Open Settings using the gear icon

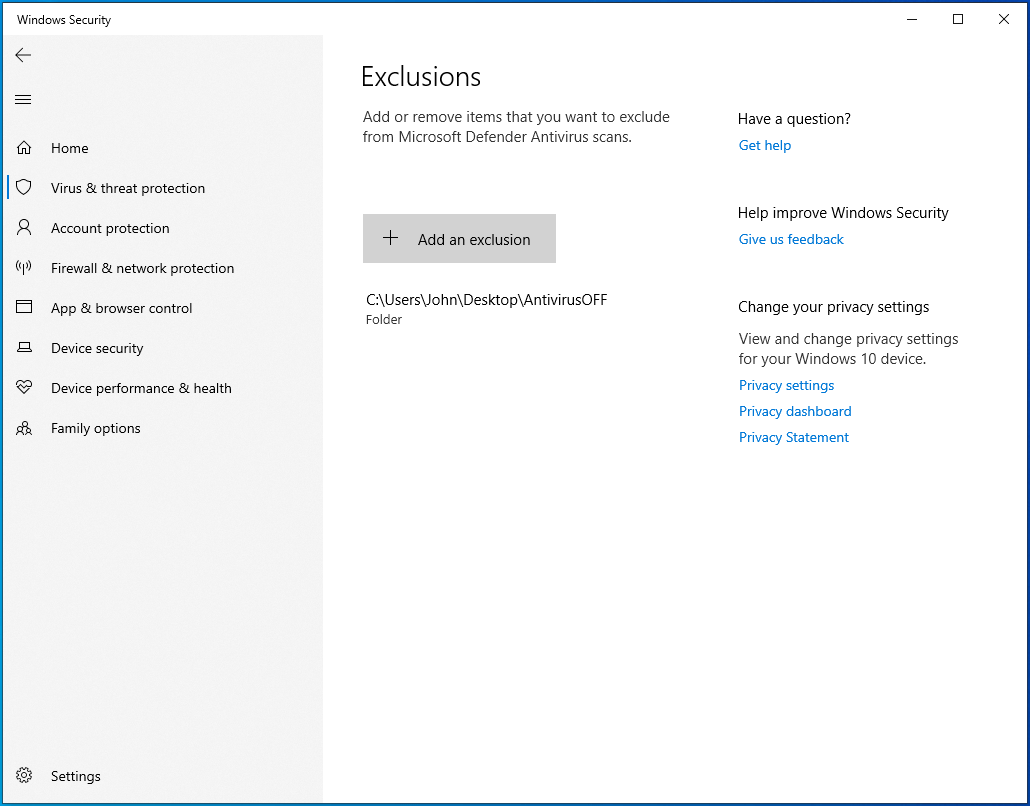pyautogui.click(x=24, y=776)
